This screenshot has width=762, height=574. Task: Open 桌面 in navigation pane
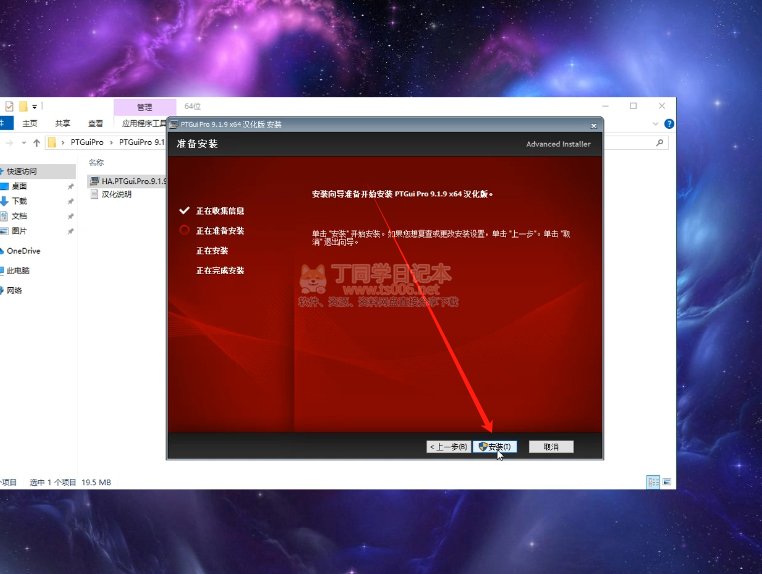pyautogui.click(x=19, y=186)
